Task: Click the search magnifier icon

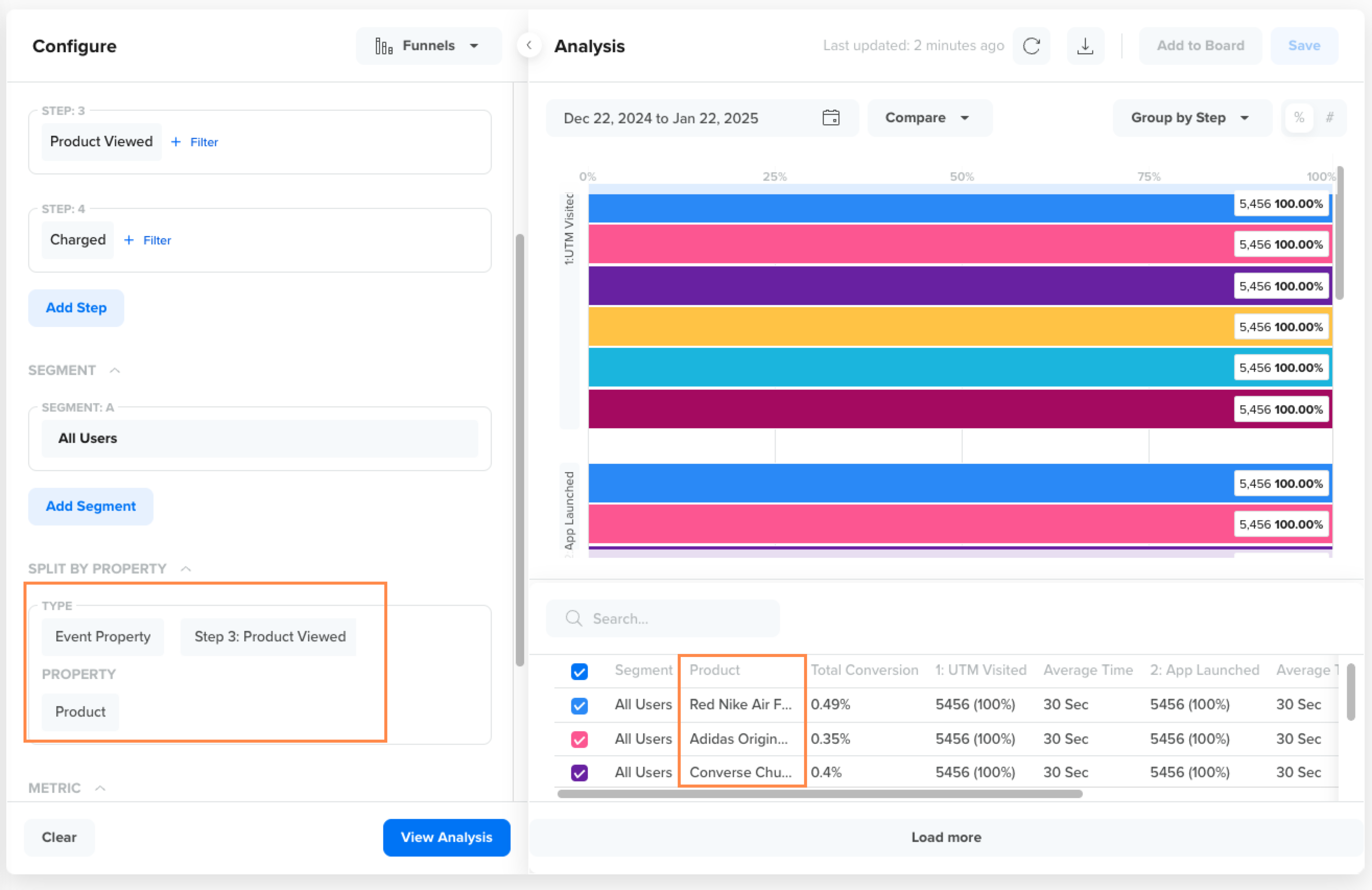Action: tap(574, 618)
